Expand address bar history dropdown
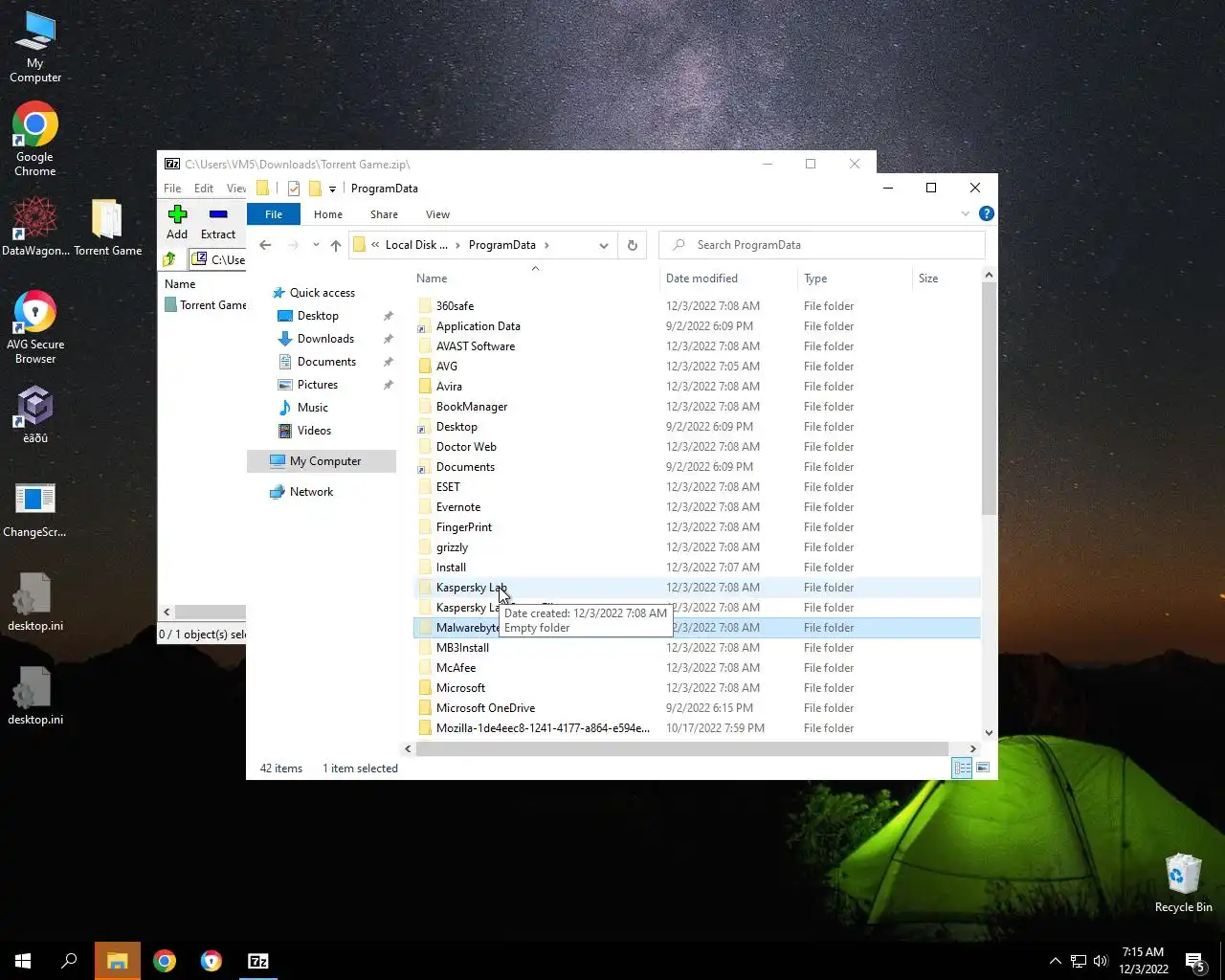1225x980 pixels. pyautogui.click(x=604, y=245)
